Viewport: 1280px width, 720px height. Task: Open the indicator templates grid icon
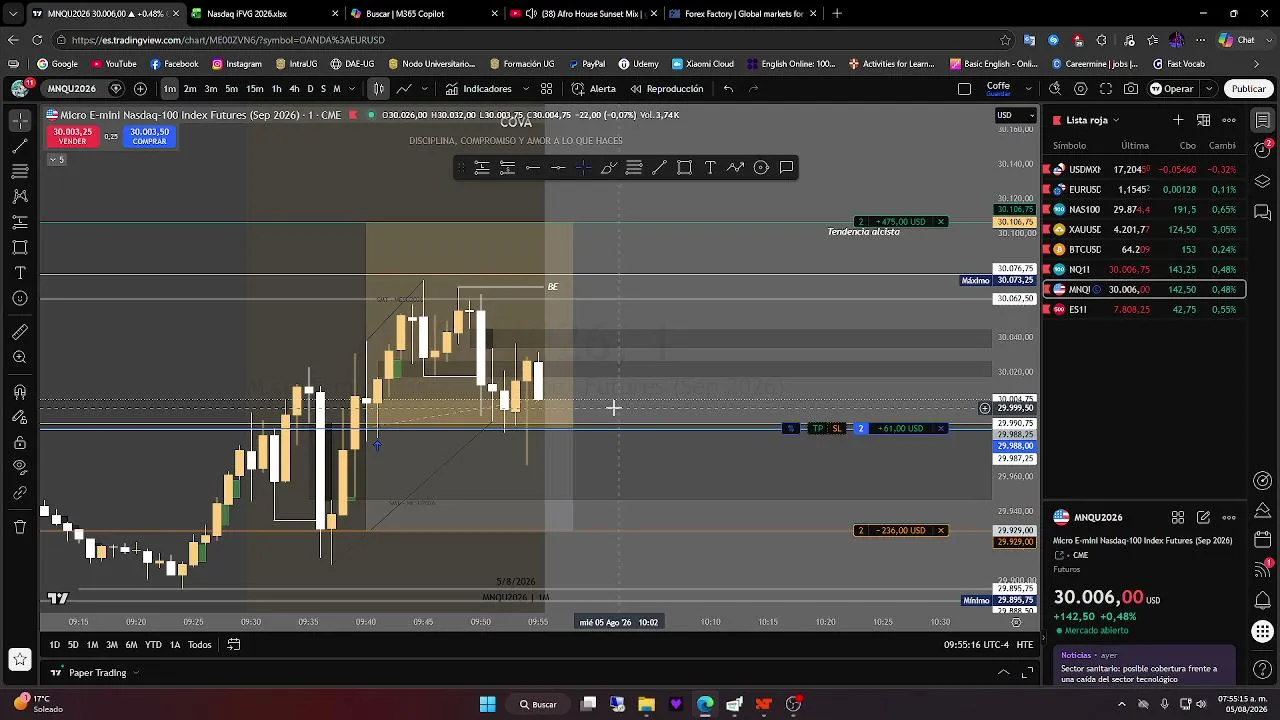click(x=546, y=89)
